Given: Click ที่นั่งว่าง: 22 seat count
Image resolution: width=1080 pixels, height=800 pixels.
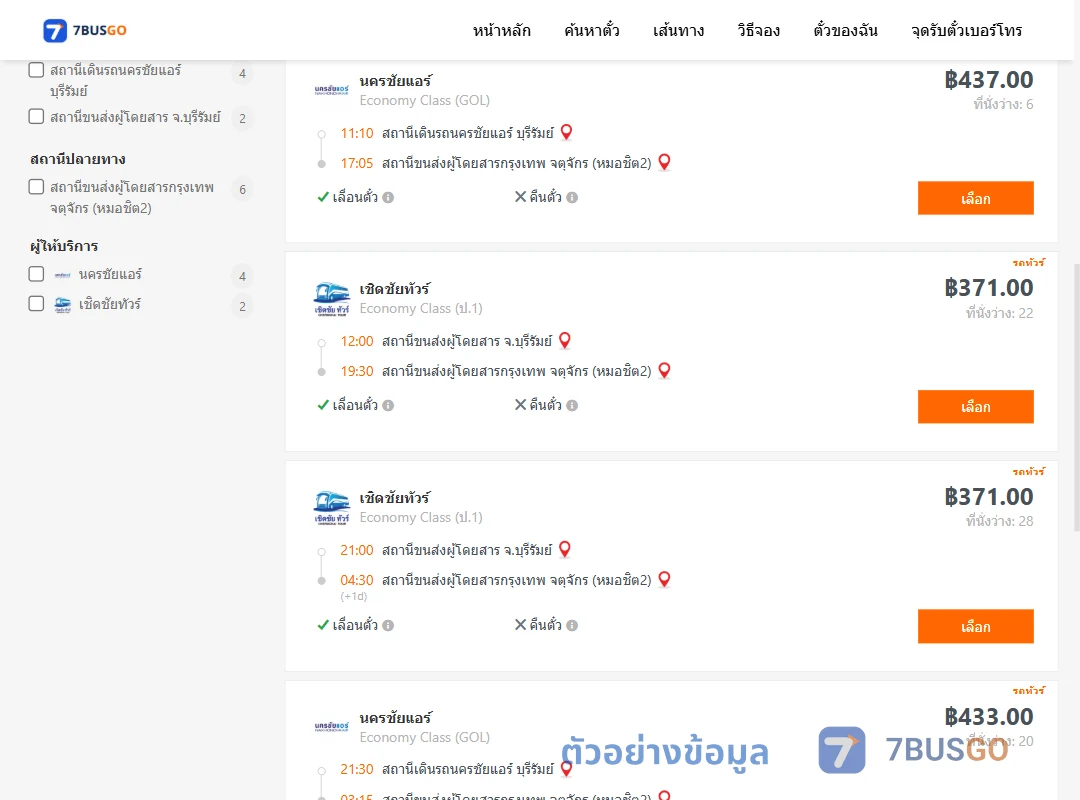Looking at the screenshot, I should coord(999,314).
